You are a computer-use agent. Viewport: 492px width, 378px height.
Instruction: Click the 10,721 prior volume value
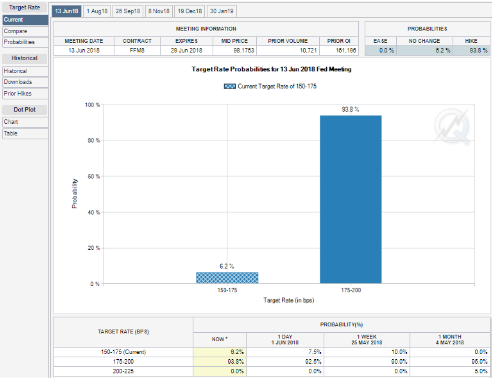pos(308,51)
